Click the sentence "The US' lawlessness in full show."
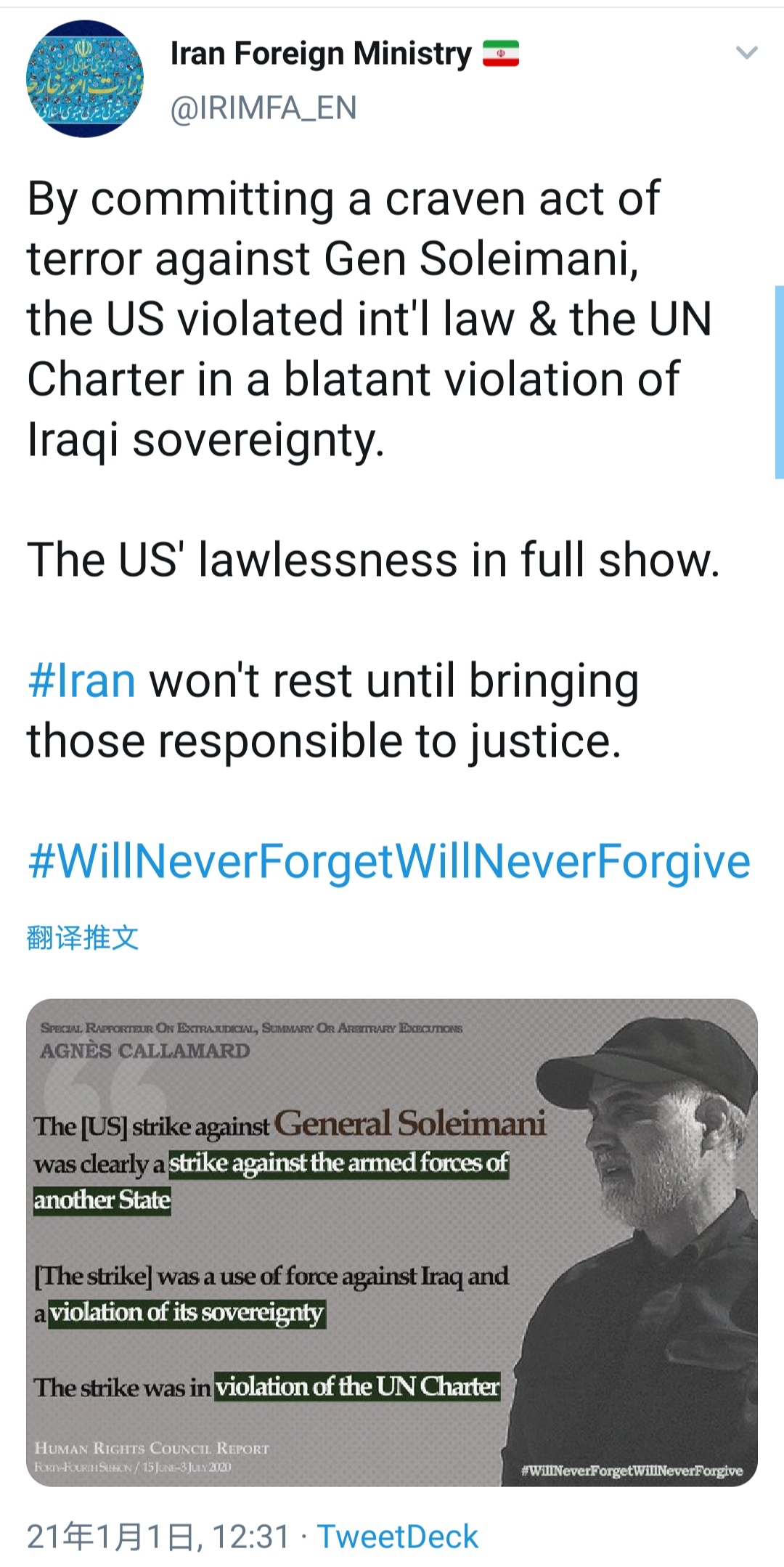784x1567 pixels. coord(373,561)
